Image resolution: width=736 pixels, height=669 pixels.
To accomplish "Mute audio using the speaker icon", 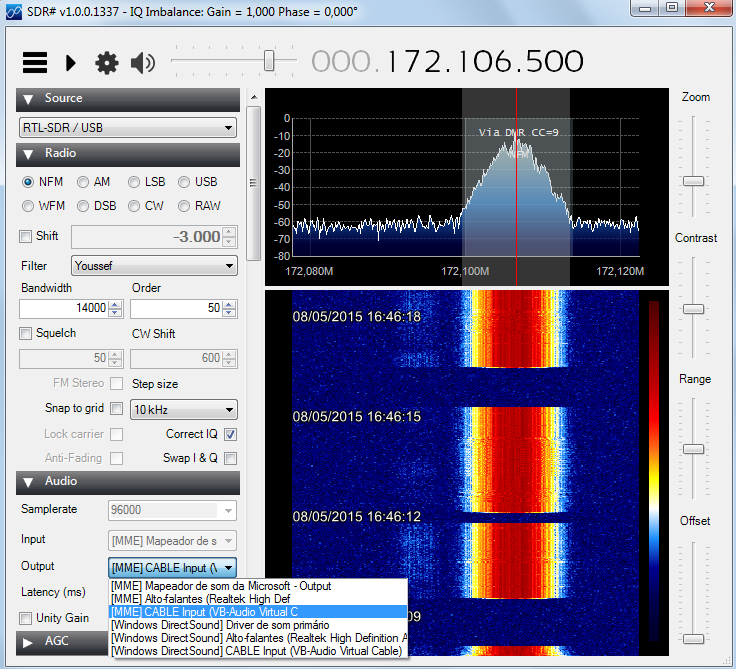I will (143, 62).
